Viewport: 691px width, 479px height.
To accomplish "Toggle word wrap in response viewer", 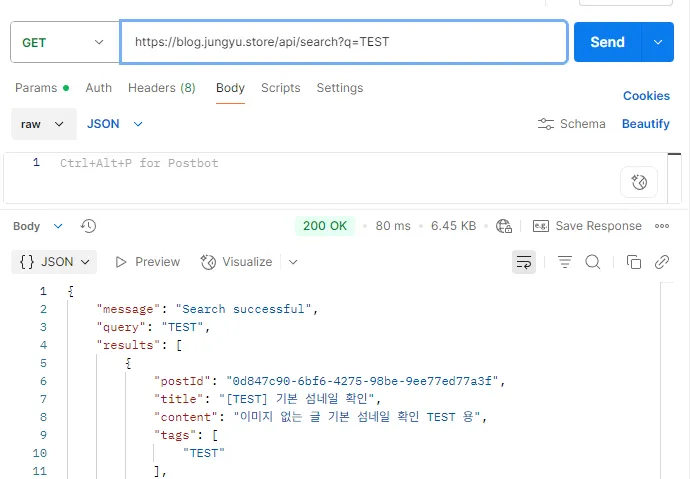I will [x=523, y=262].
